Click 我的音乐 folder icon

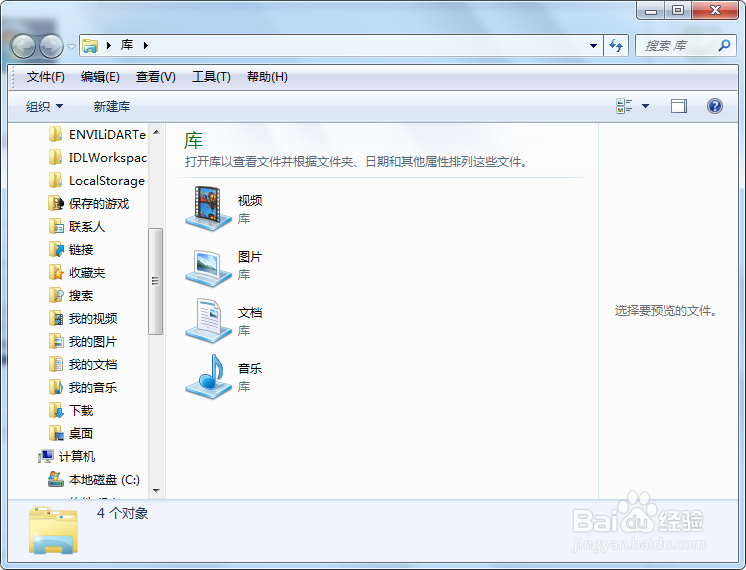pyautogui.click(x=56, y=387)
